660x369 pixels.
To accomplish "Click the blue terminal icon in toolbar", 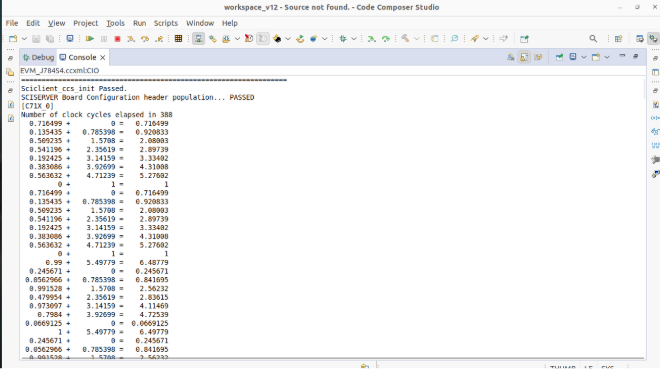I will point(70,39).
